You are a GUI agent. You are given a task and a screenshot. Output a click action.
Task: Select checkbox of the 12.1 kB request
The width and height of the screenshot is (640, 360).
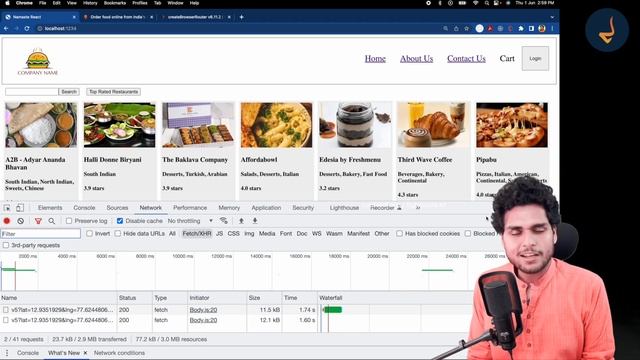pos(6,320)
